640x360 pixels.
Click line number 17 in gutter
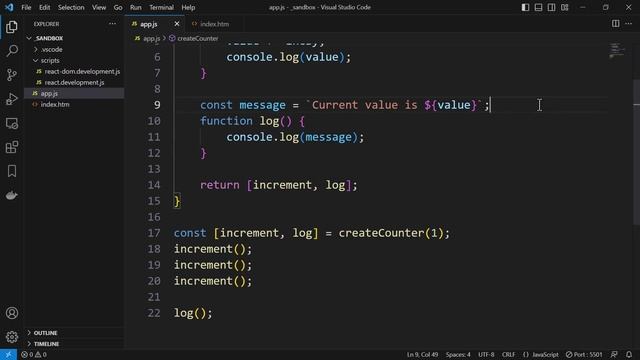point(154,233)
